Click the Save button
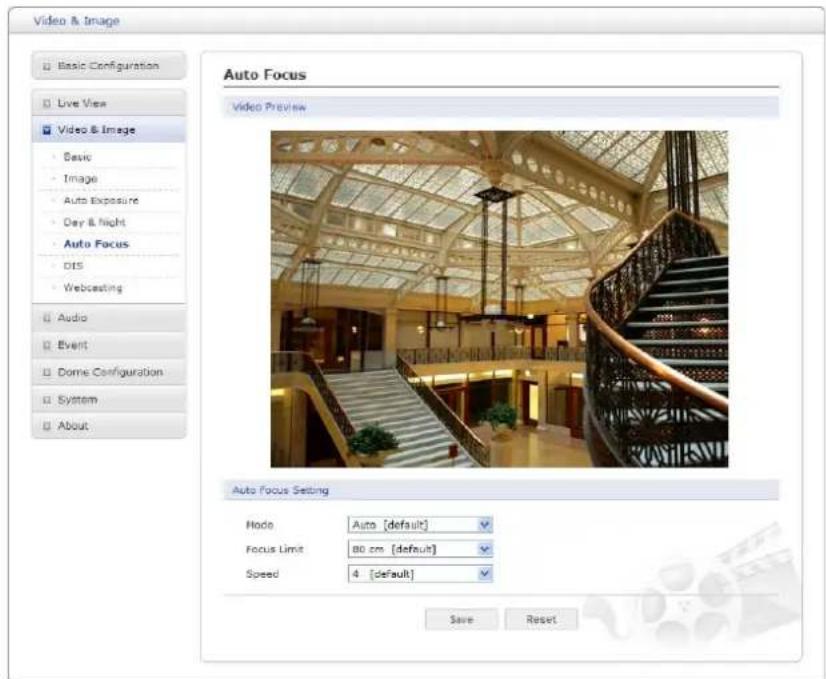Screen dimensions: 826x679 click(461, 619)
